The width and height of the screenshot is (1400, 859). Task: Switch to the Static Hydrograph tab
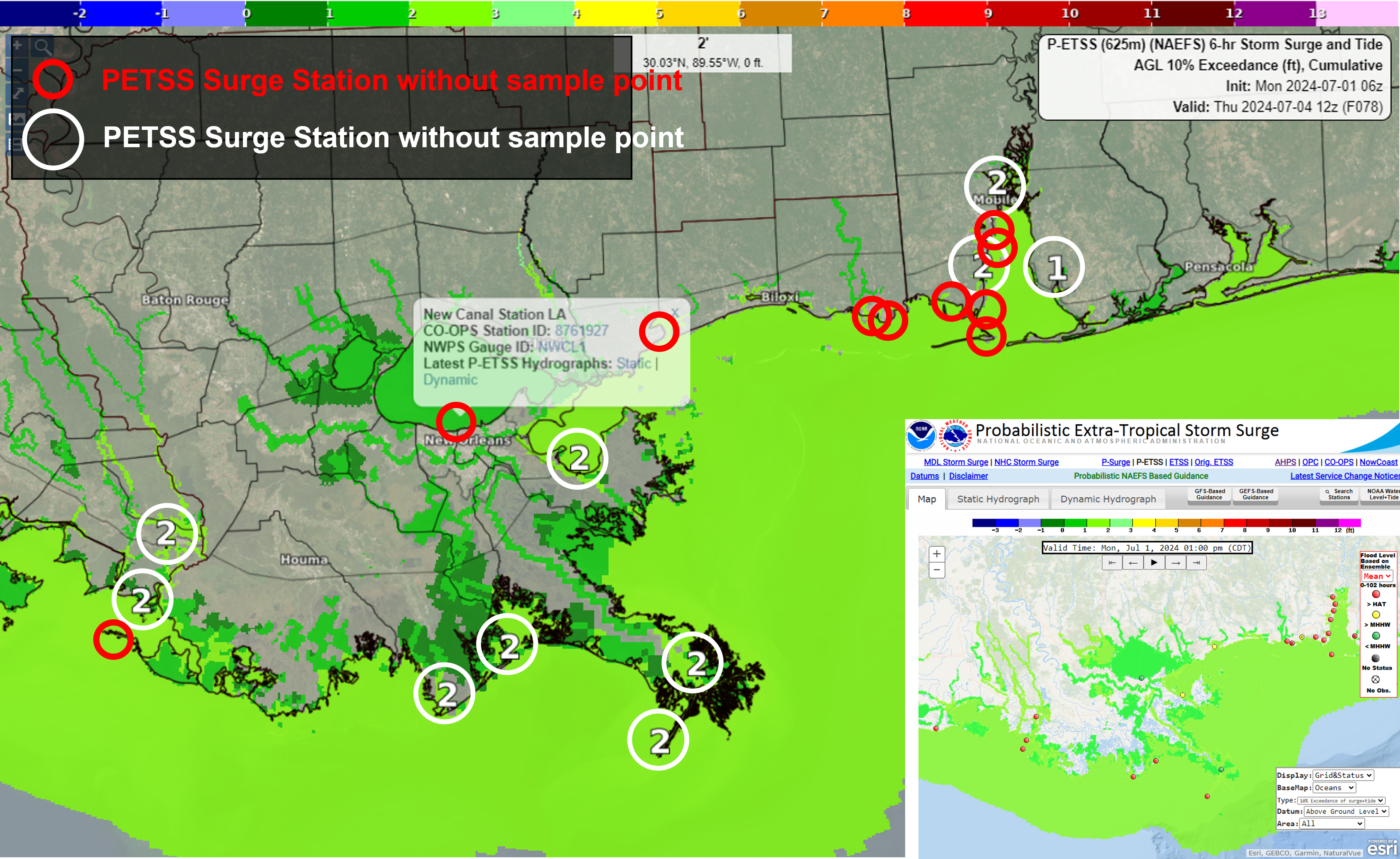click(x=998, y=499)
